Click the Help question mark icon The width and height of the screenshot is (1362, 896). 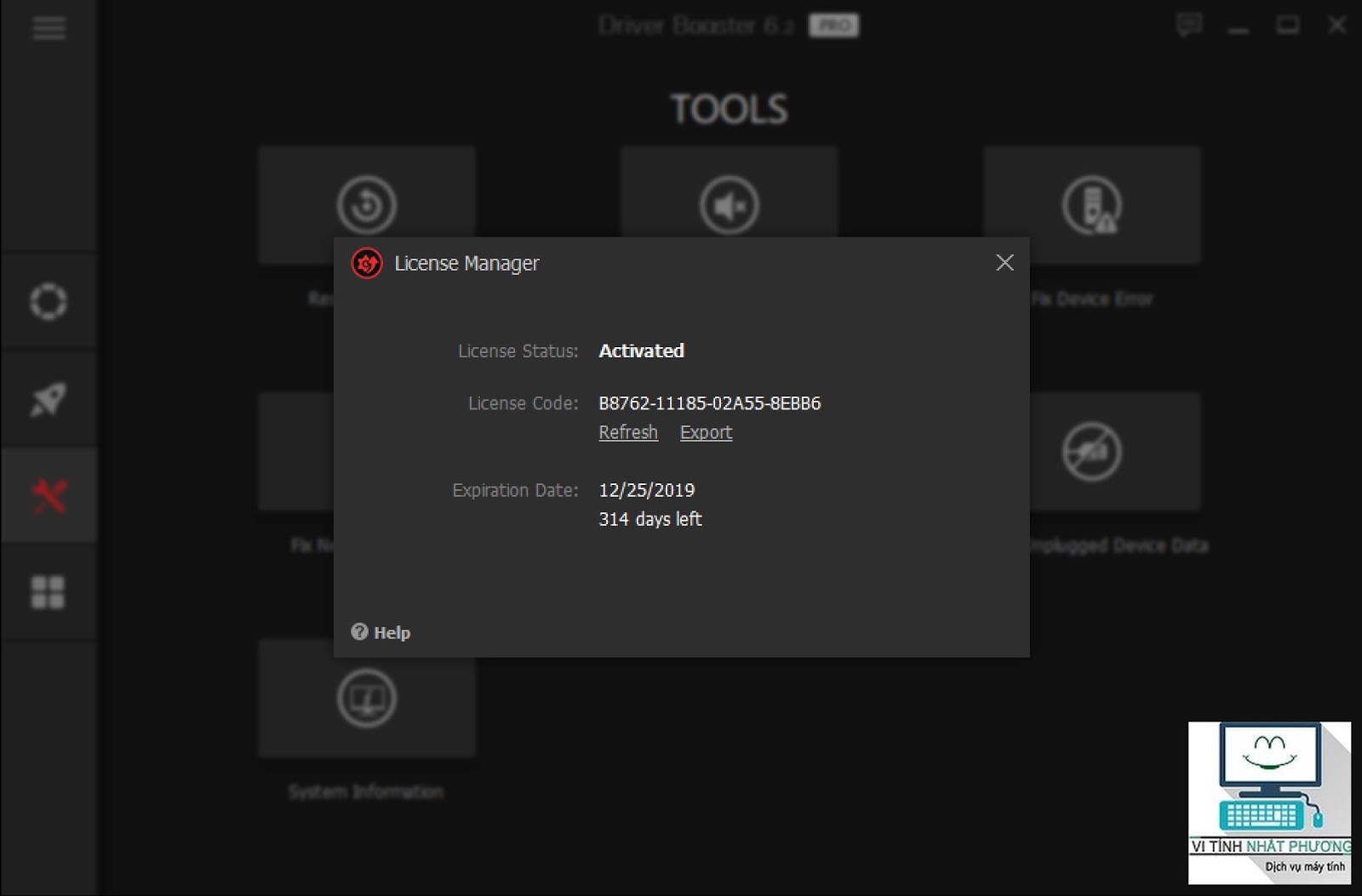click(361, 631)
